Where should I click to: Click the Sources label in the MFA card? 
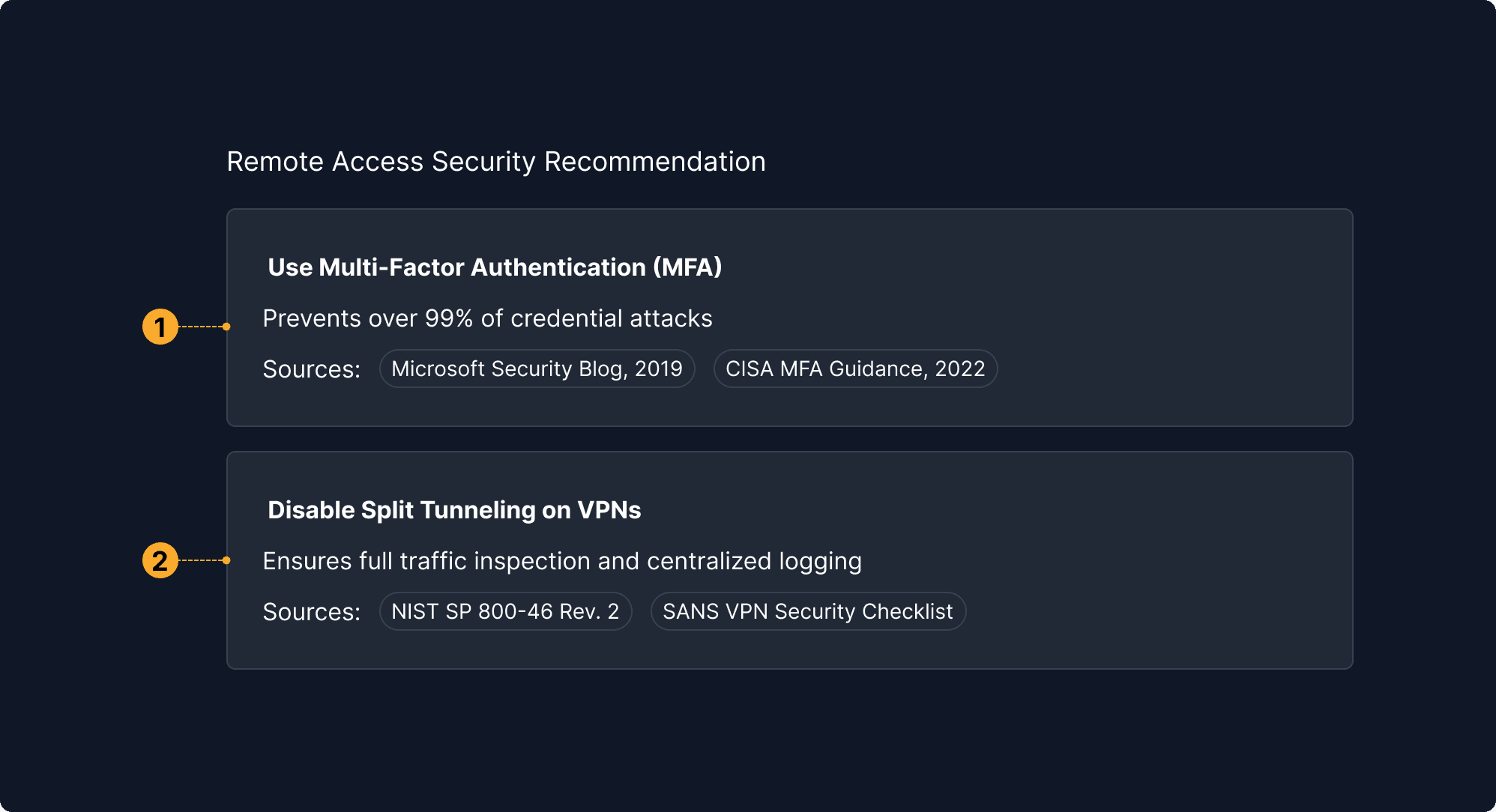(311, 369)
